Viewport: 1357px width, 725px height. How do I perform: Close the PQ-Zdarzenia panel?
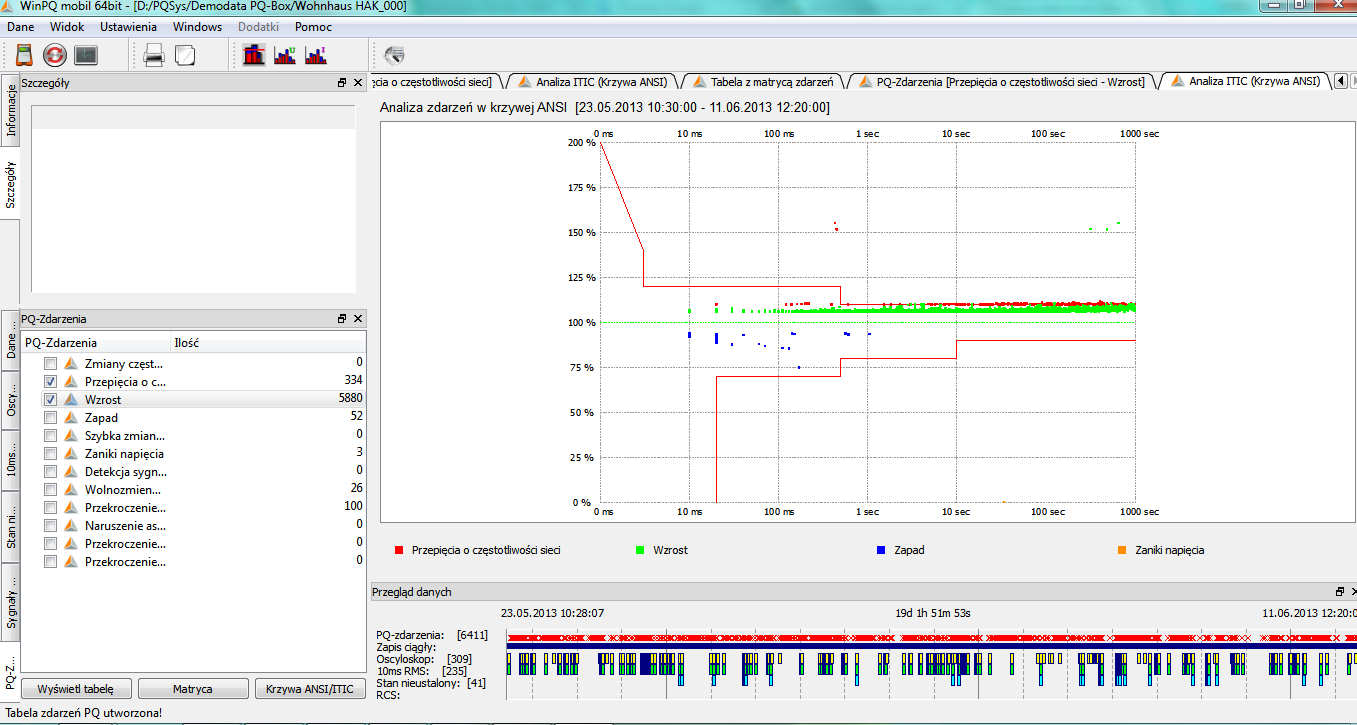pos(357,319)
